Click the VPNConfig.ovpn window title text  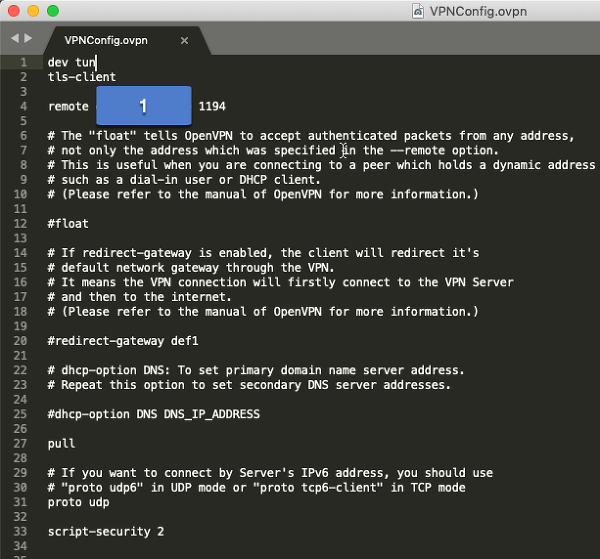point(478,11)
